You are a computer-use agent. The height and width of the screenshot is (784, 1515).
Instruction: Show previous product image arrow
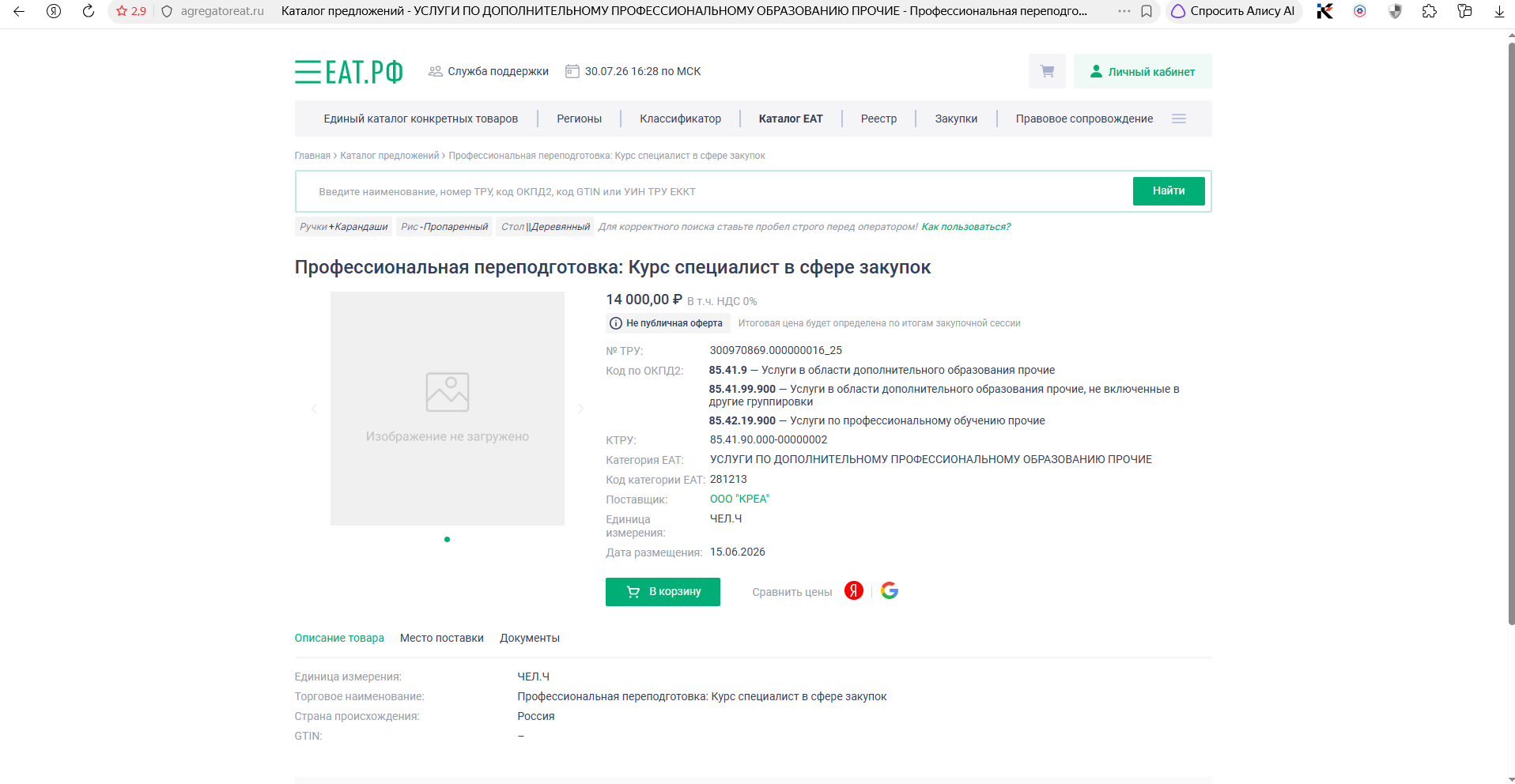point(314,409)
